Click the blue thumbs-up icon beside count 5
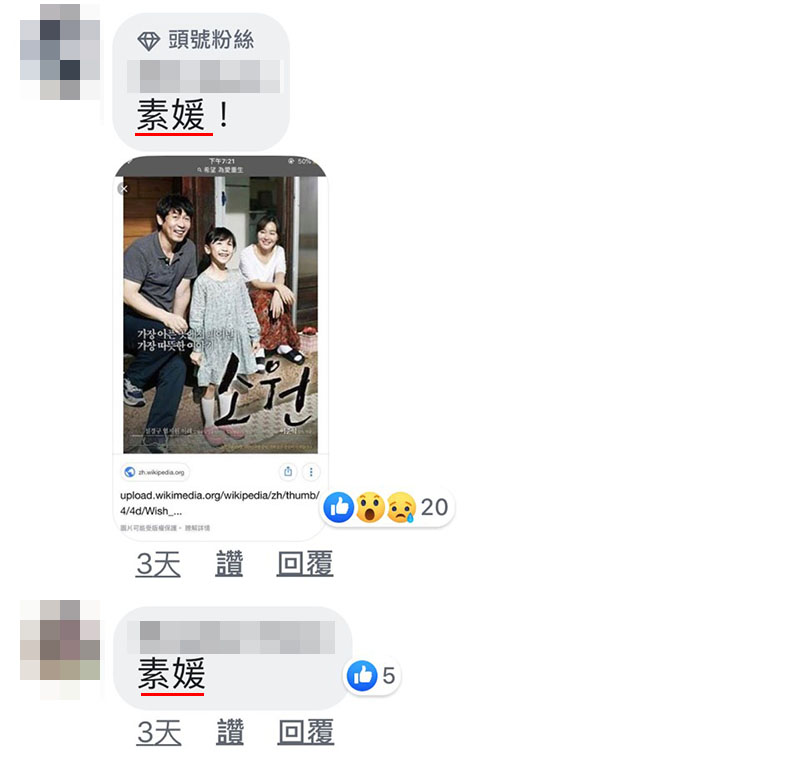 click(362, 675)
